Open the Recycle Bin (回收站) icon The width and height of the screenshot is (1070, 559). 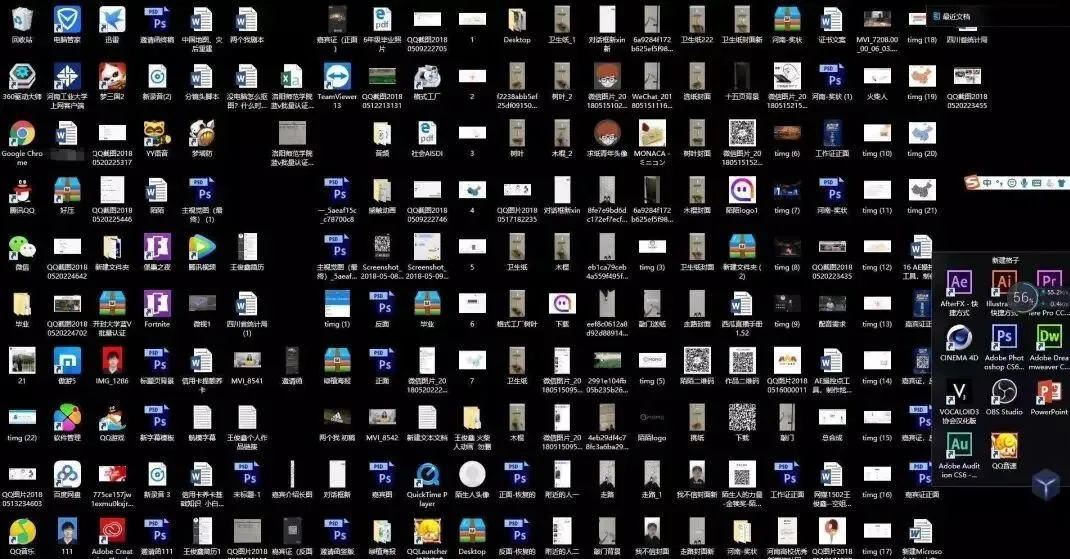[22, 20]
